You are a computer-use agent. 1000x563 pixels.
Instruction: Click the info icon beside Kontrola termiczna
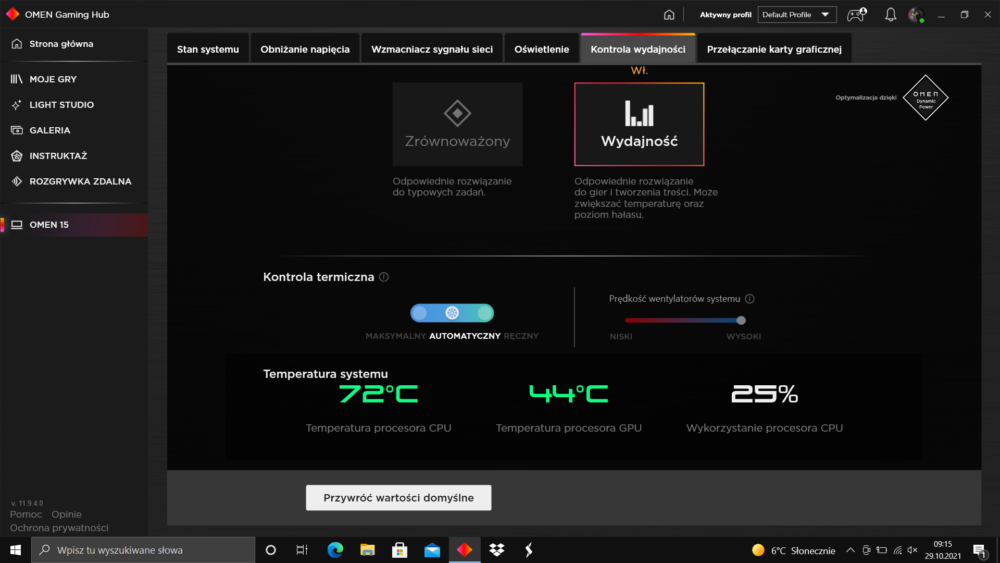pyautogui.click(x=384, y=277)
